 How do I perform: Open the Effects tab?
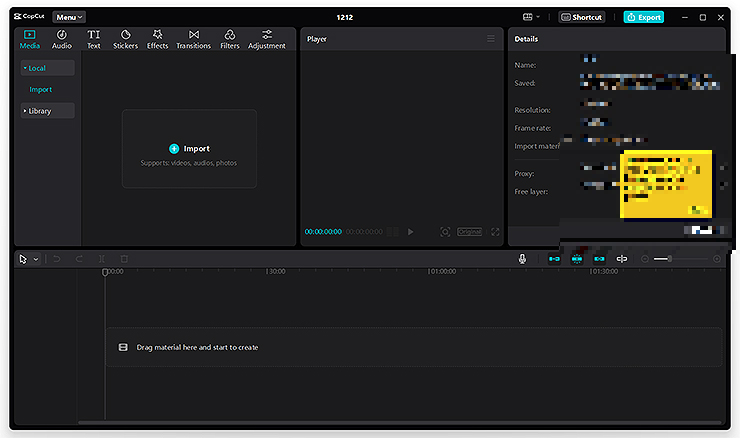(x=157, y=40)
